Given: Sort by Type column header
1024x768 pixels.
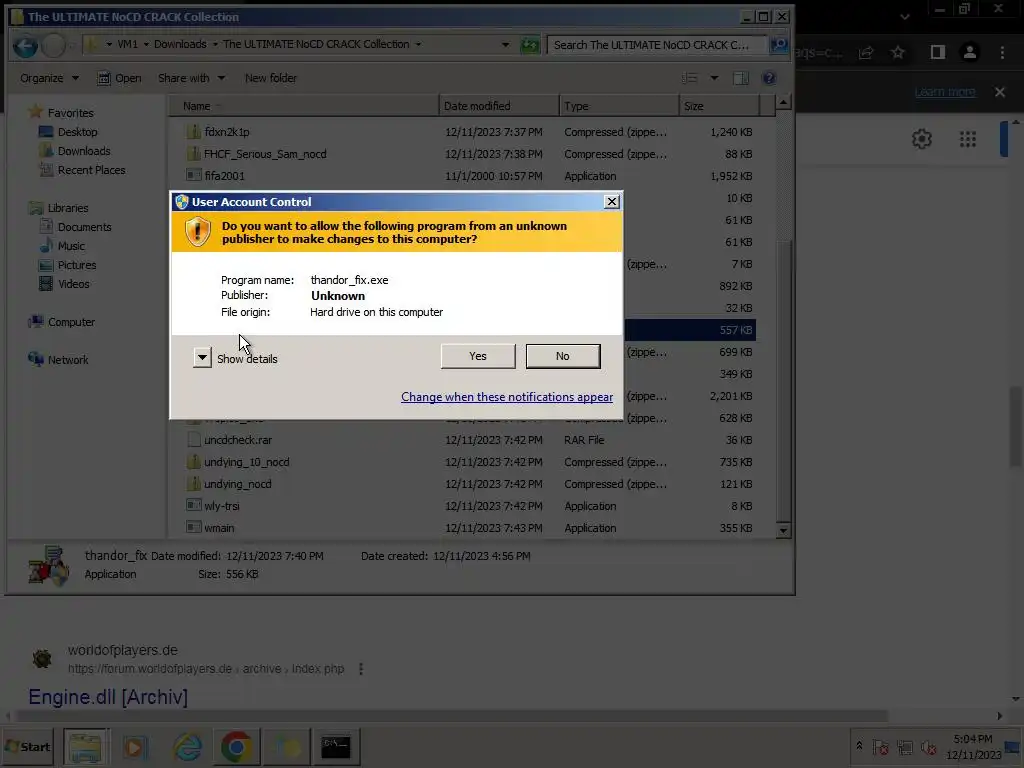Looking at the screenshot, I should [x=618, y=106].
